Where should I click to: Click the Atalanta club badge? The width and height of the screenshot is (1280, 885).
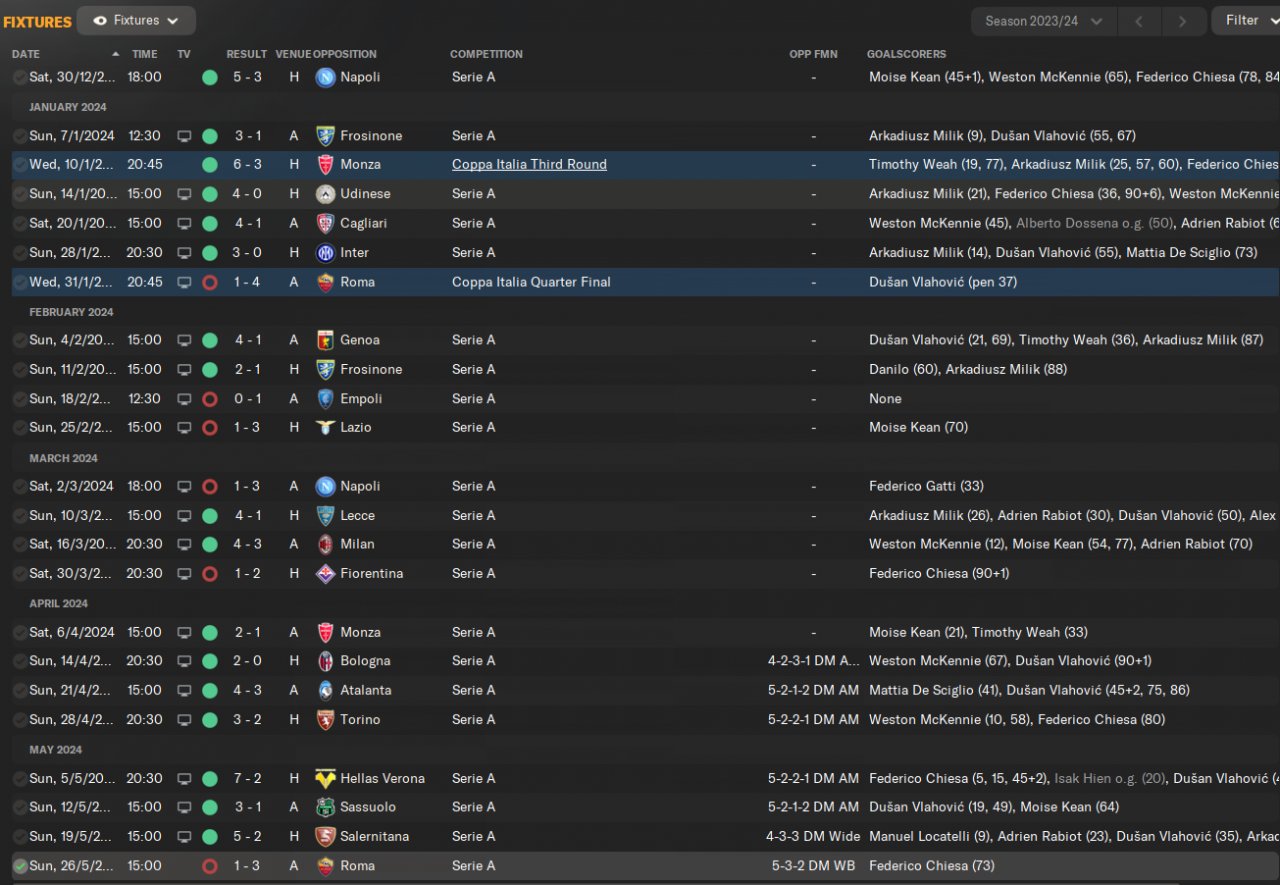325,691
